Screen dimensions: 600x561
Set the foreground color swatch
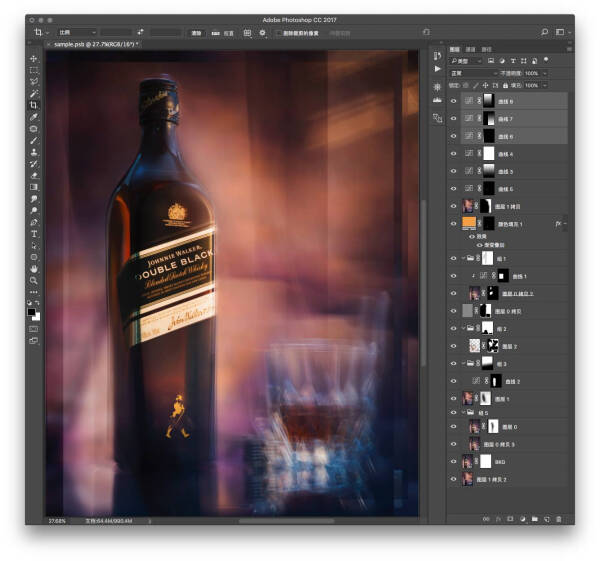[32, 312]
